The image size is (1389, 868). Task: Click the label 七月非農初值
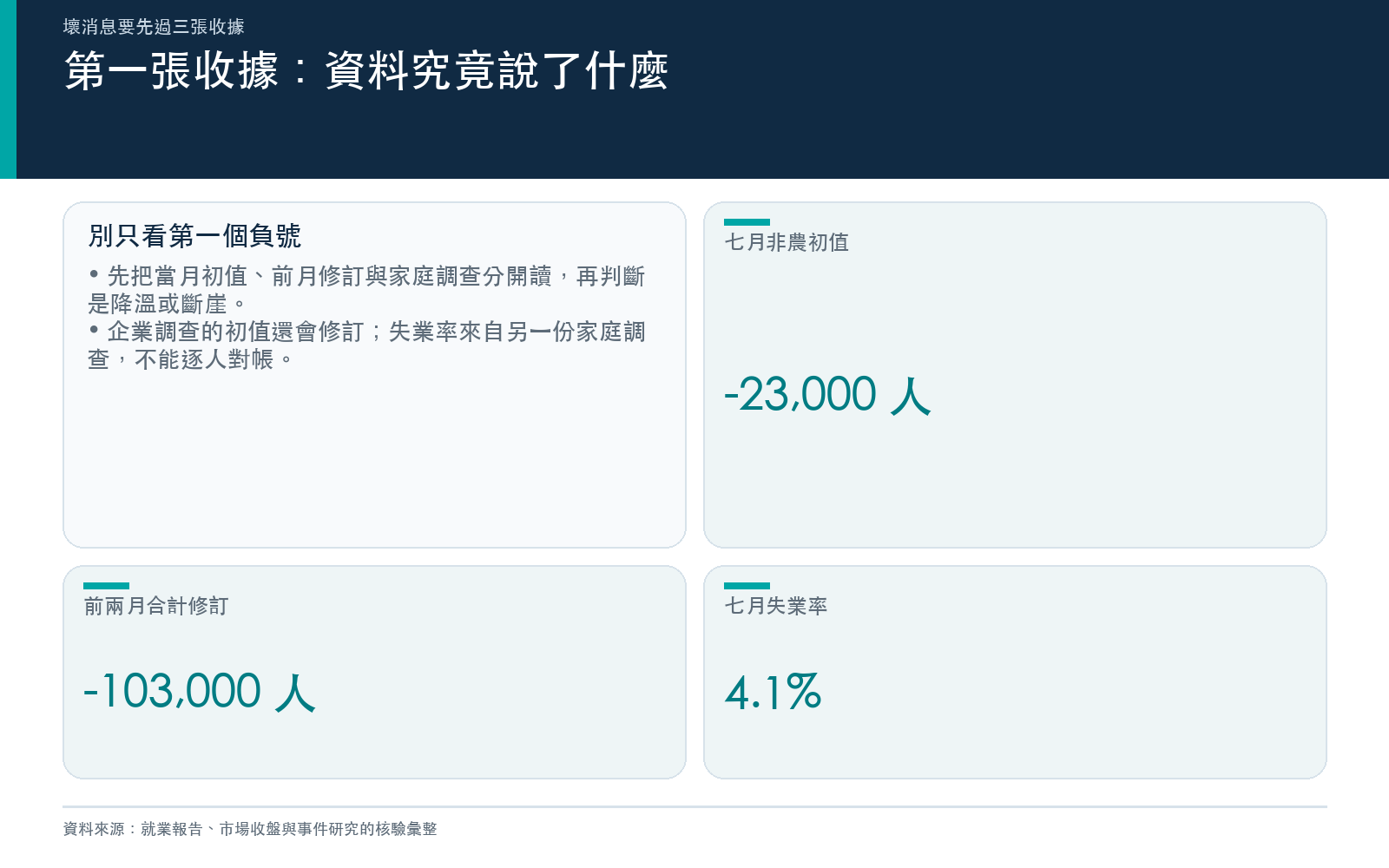pos(787,242)
